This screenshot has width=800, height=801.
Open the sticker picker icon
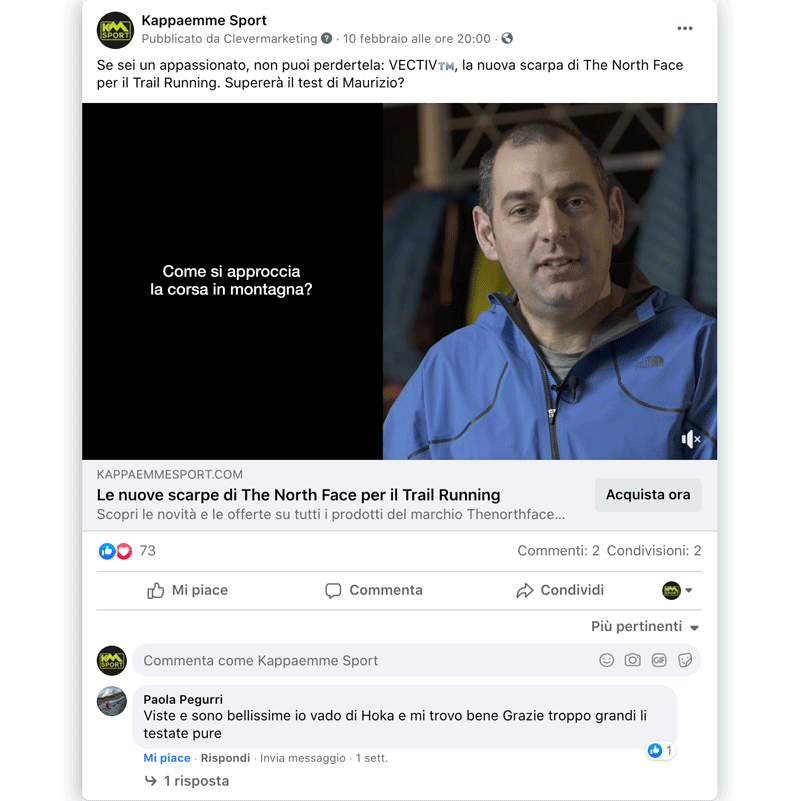point(685,660)
